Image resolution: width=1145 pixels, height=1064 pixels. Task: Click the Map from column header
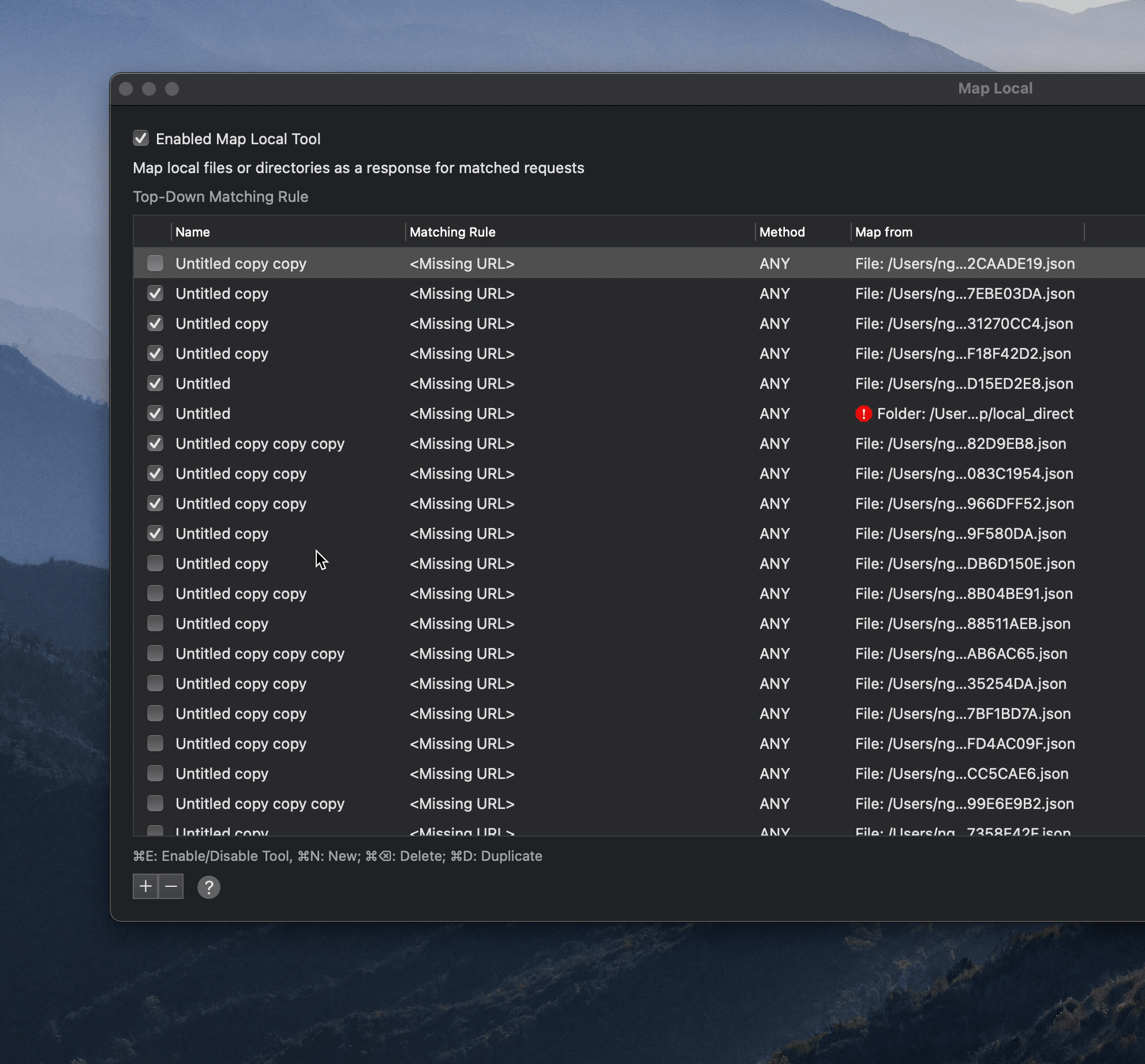click(884, 232)
